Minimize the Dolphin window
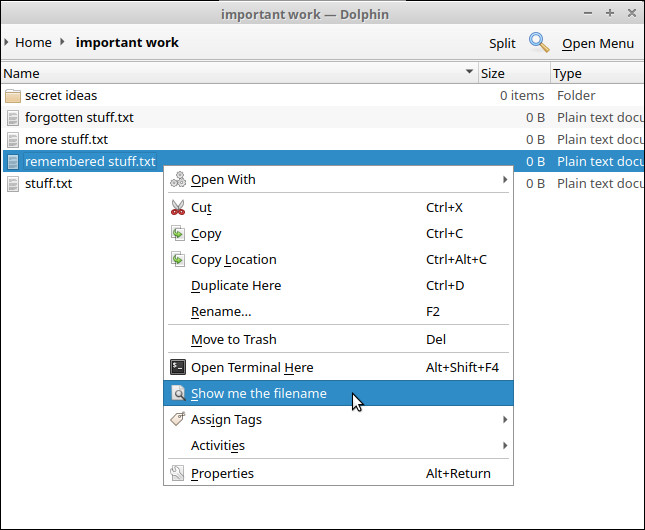This screenshot has height=530, width=645. 588,13
